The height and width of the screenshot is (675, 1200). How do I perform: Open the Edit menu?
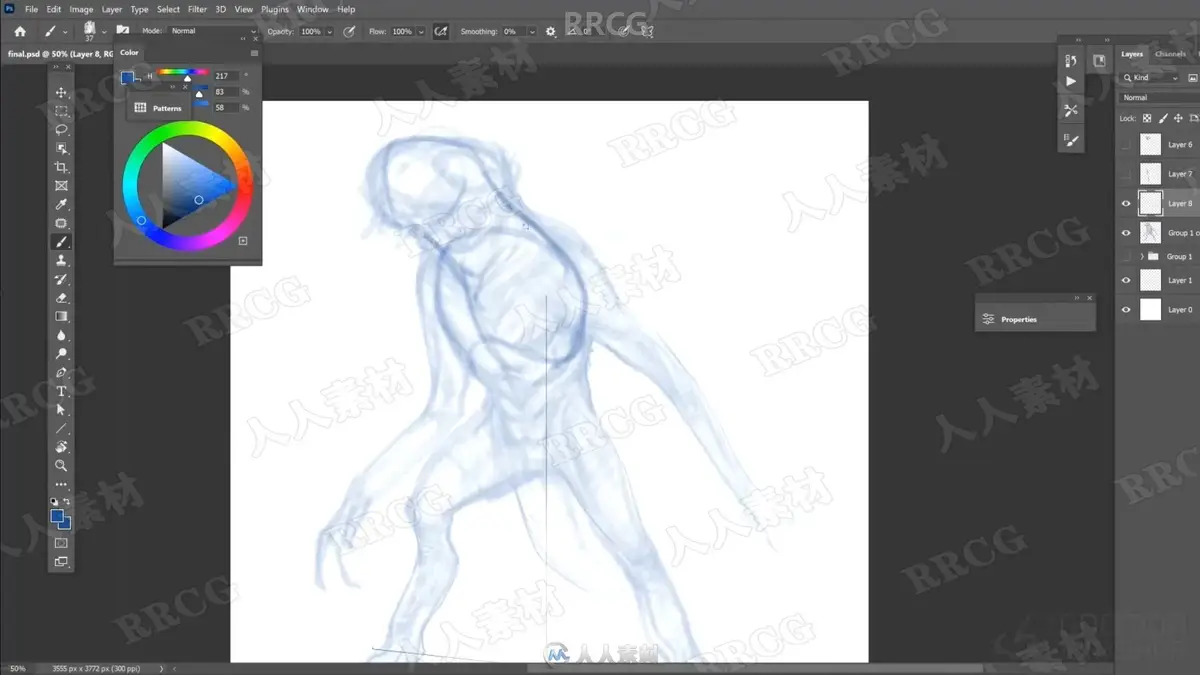click(x=53, y=9)
